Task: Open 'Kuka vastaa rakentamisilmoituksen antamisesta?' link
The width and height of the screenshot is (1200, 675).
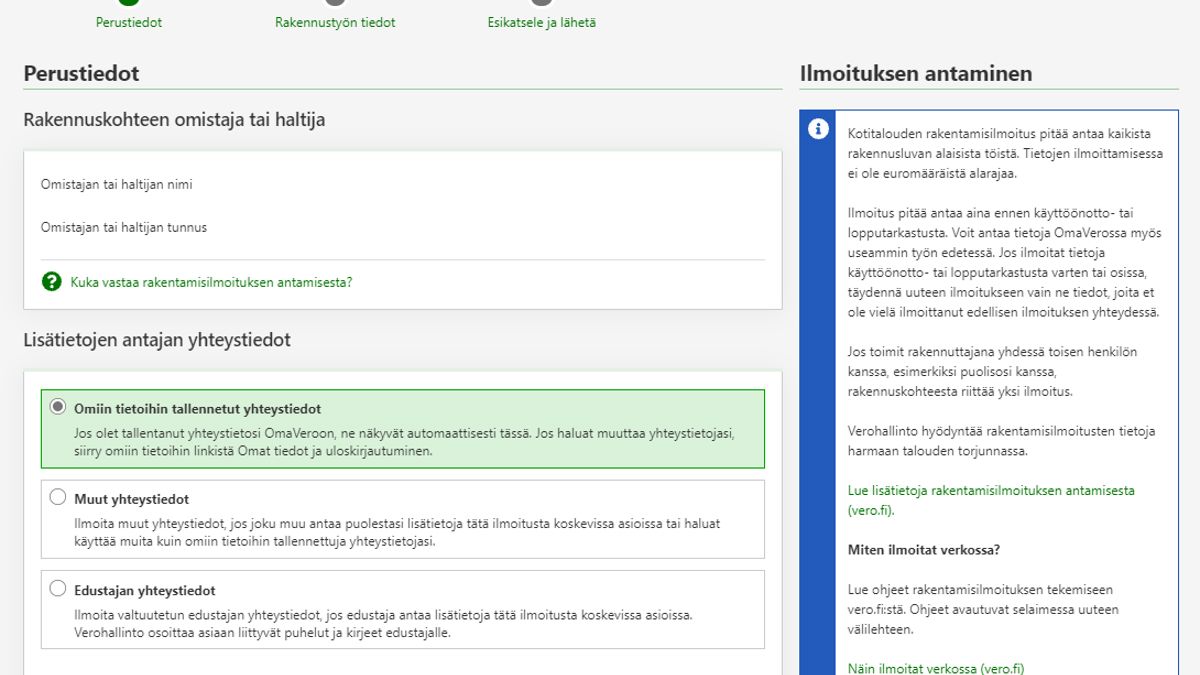Action: tap(211, 282)
